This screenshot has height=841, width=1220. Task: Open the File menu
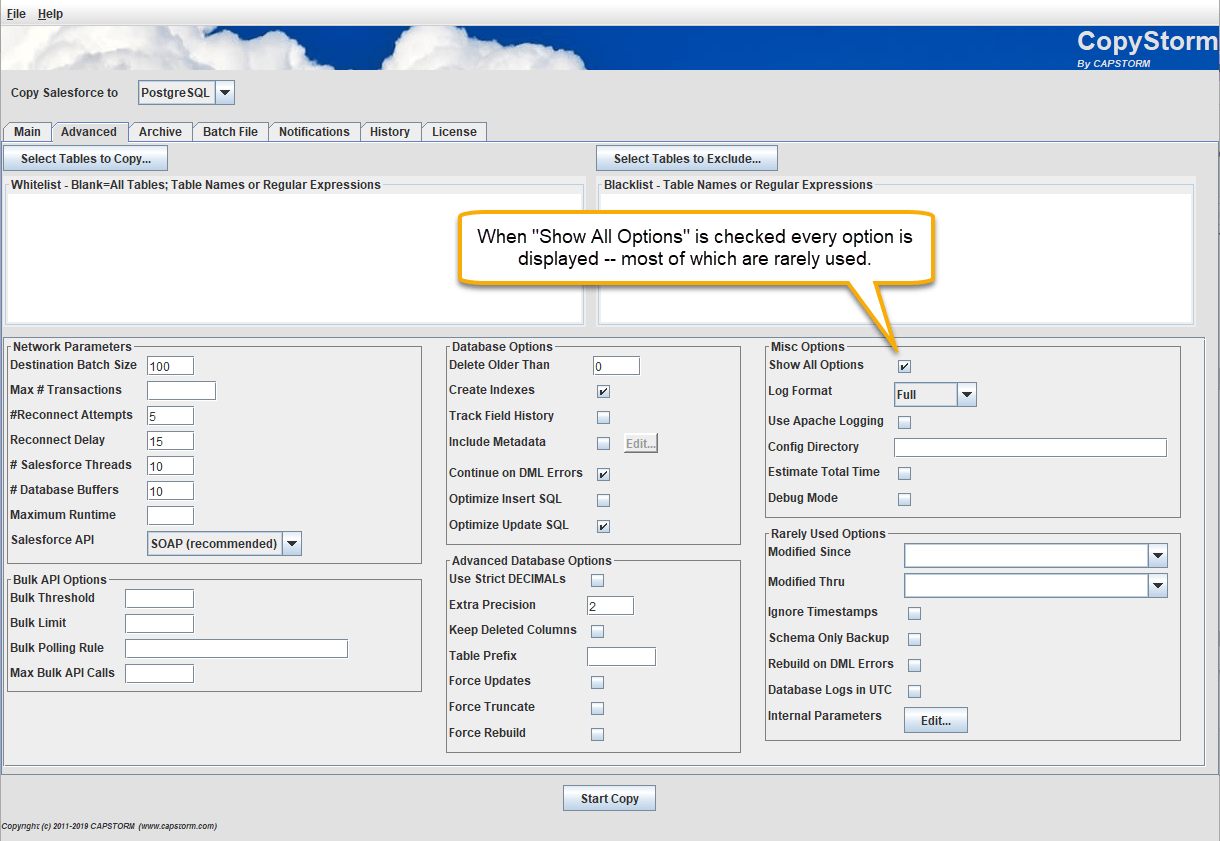click(16, 14)
